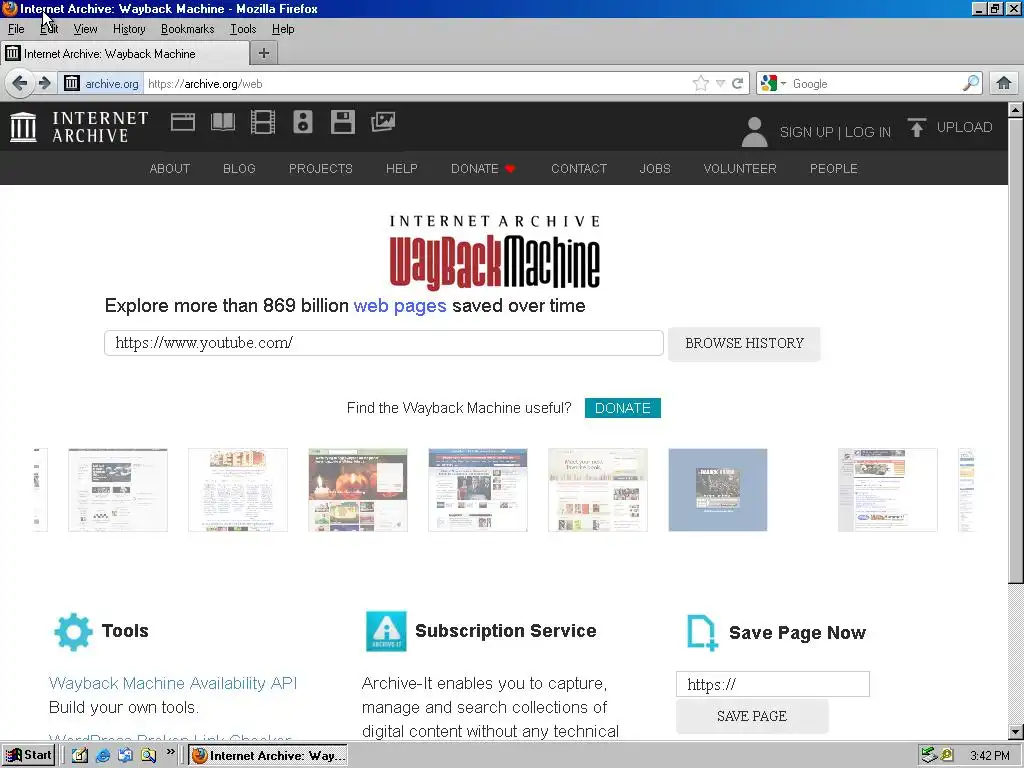Click the Save Page Now icon
This screenshot has width=1024, height=768.
tap(703, 632)
